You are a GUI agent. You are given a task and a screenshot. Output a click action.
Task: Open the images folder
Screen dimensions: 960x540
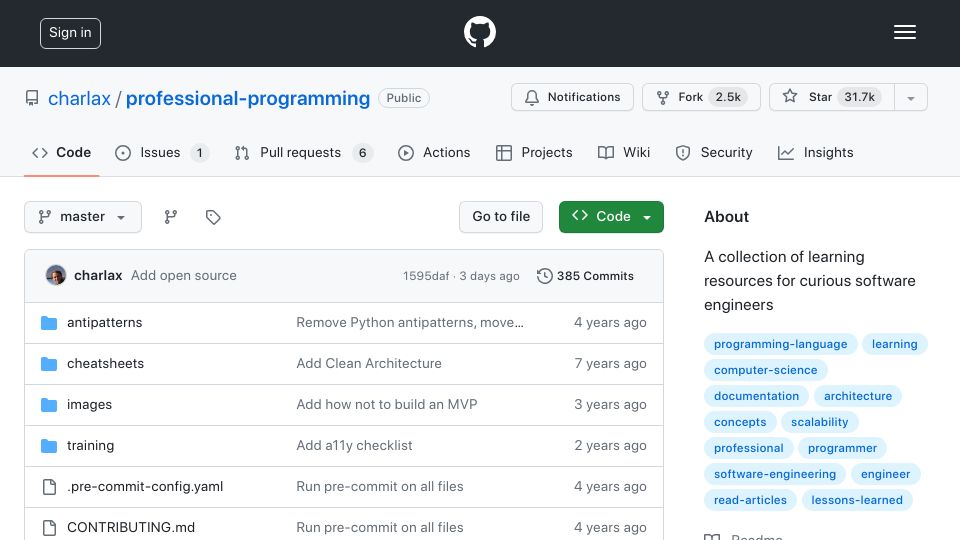[x=89, y=405]
